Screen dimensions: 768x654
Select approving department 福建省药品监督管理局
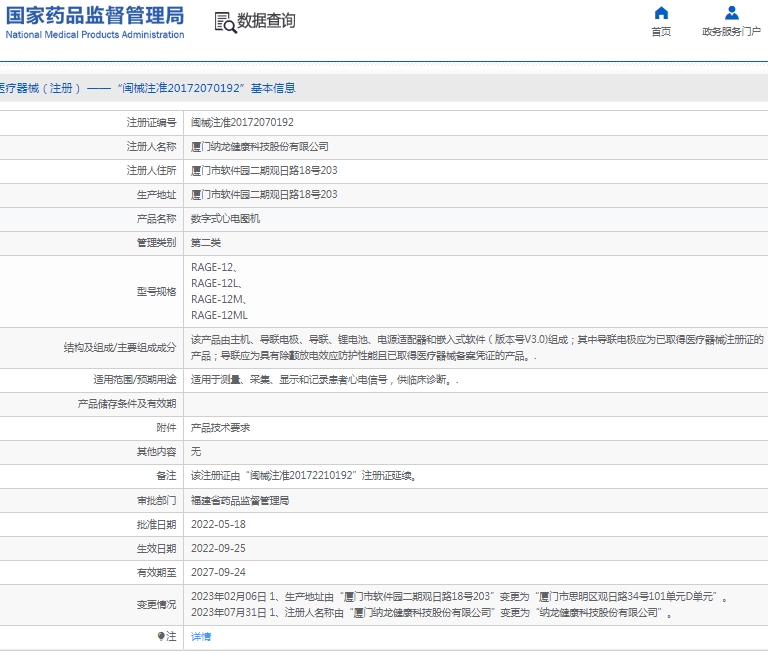[240, 501]
